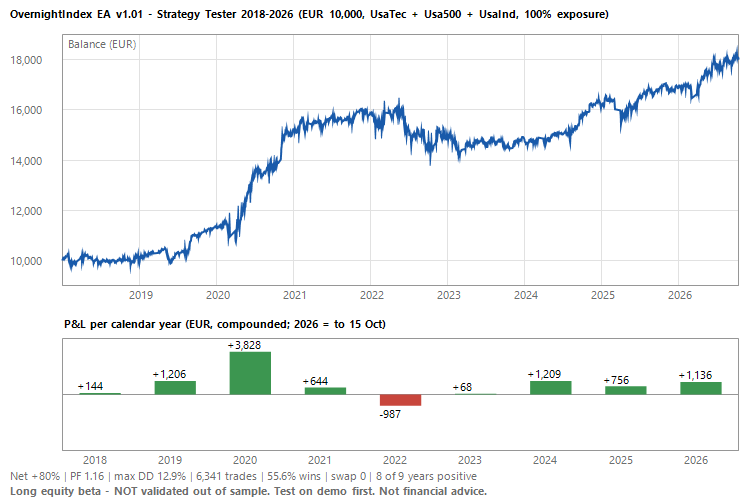Click the 2022 label under the P&L bars
The image size is (750, 500).
(x=395, y=460)
